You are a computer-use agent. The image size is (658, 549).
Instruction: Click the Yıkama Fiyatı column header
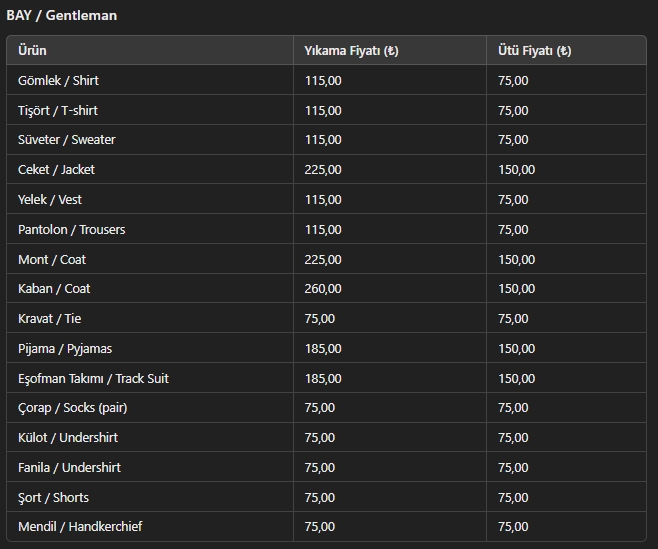[351, 51]
